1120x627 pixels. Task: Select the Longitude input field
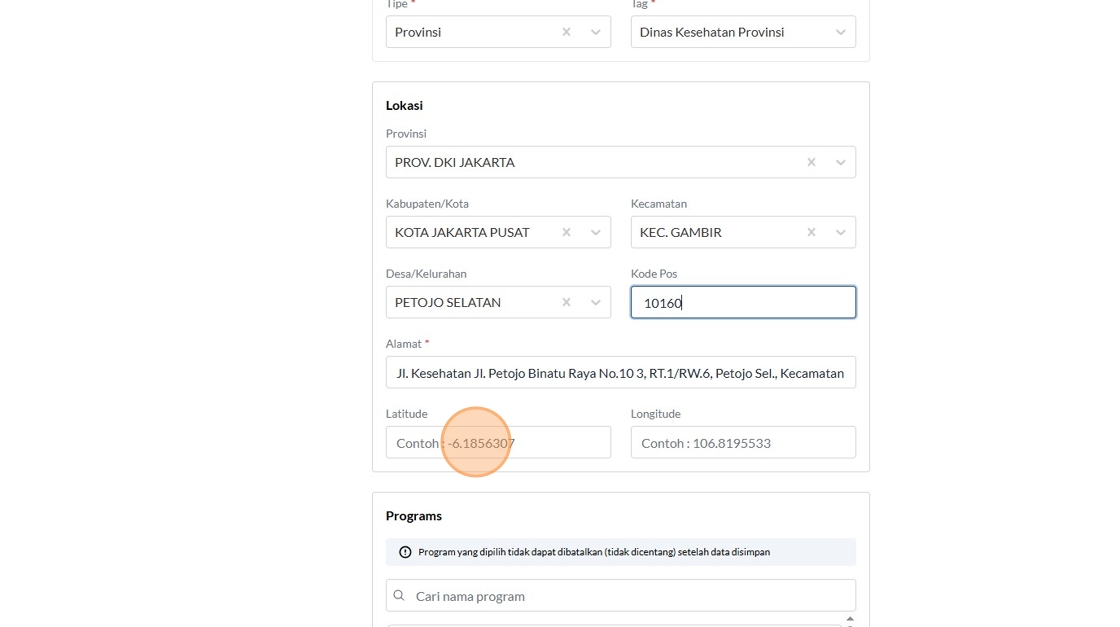pyautogui.click(x=742, y=443)
